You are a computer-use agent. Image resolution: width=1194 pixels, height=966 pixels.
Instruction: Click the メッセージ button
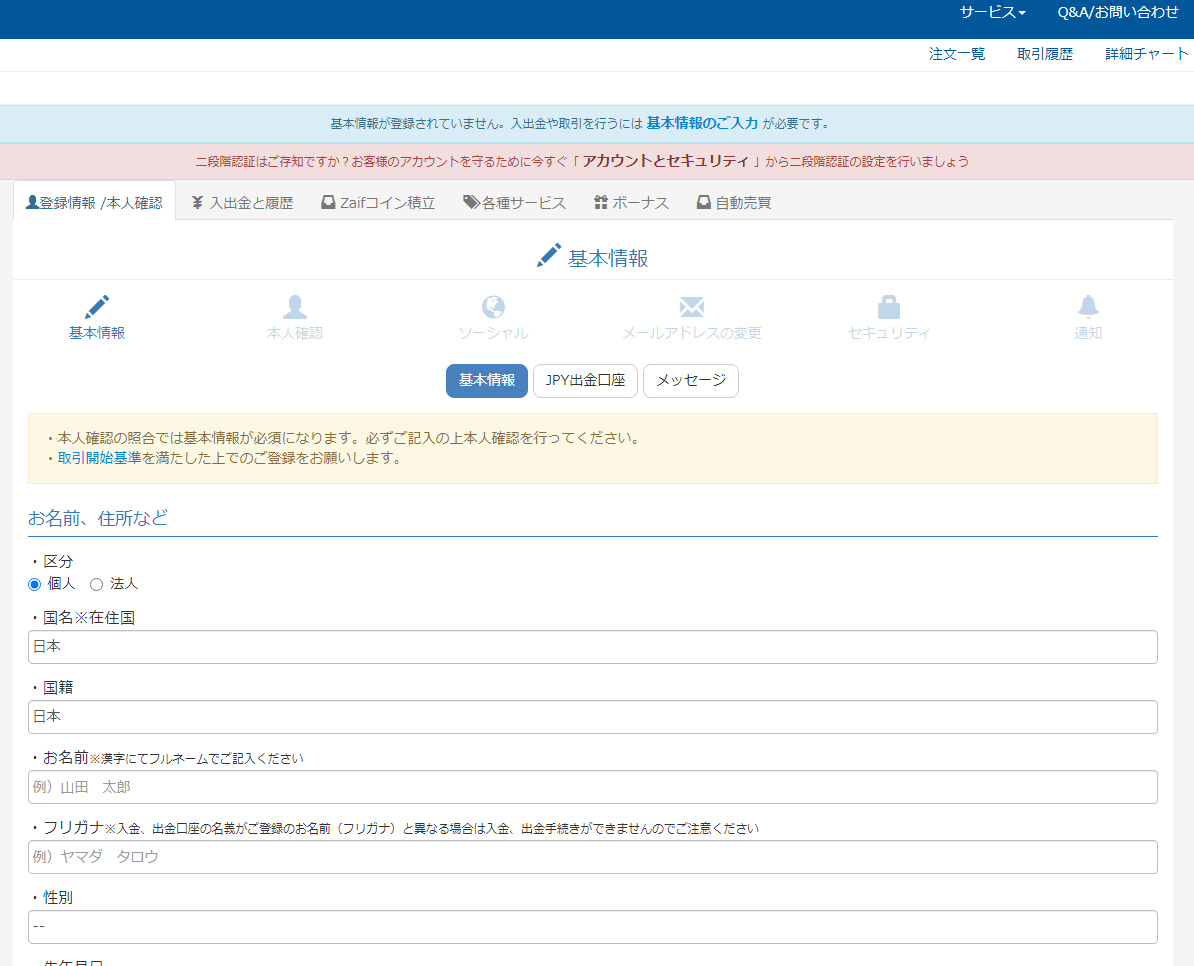pos(690,381)
